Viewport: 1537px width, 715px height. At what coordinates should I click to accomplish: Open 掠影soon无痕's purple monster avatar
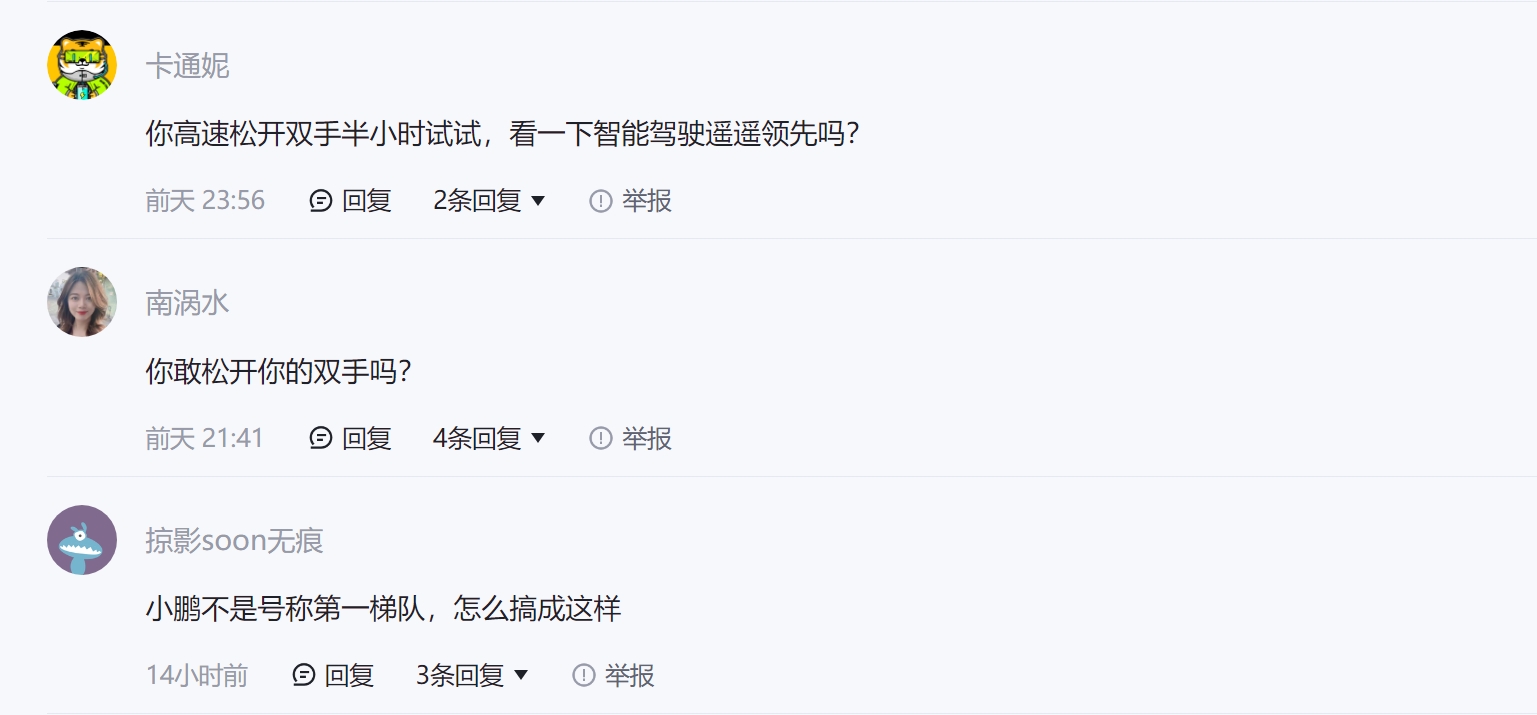[x=82, y=540]
